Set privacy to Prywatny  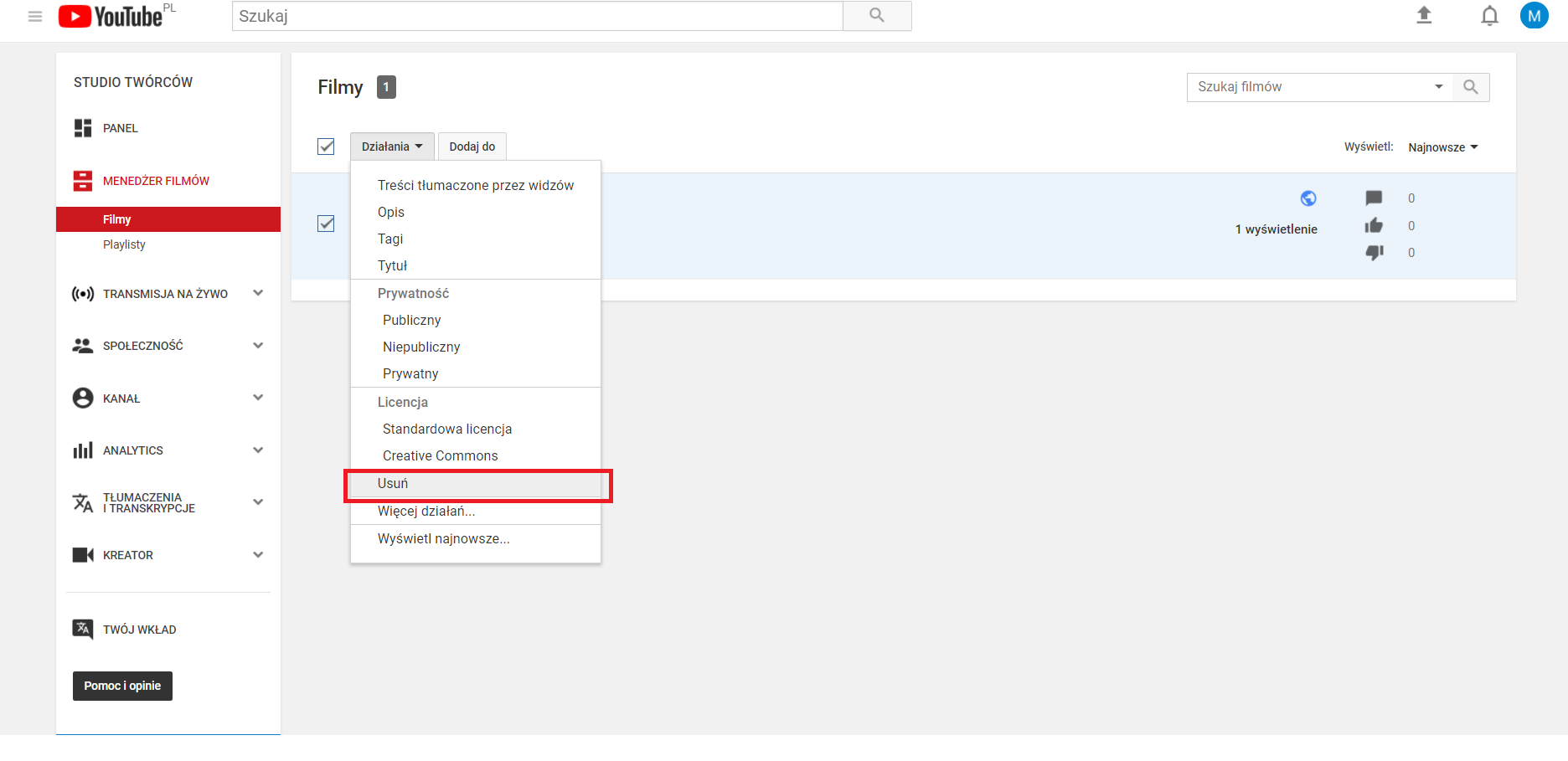tap(476, 373)
